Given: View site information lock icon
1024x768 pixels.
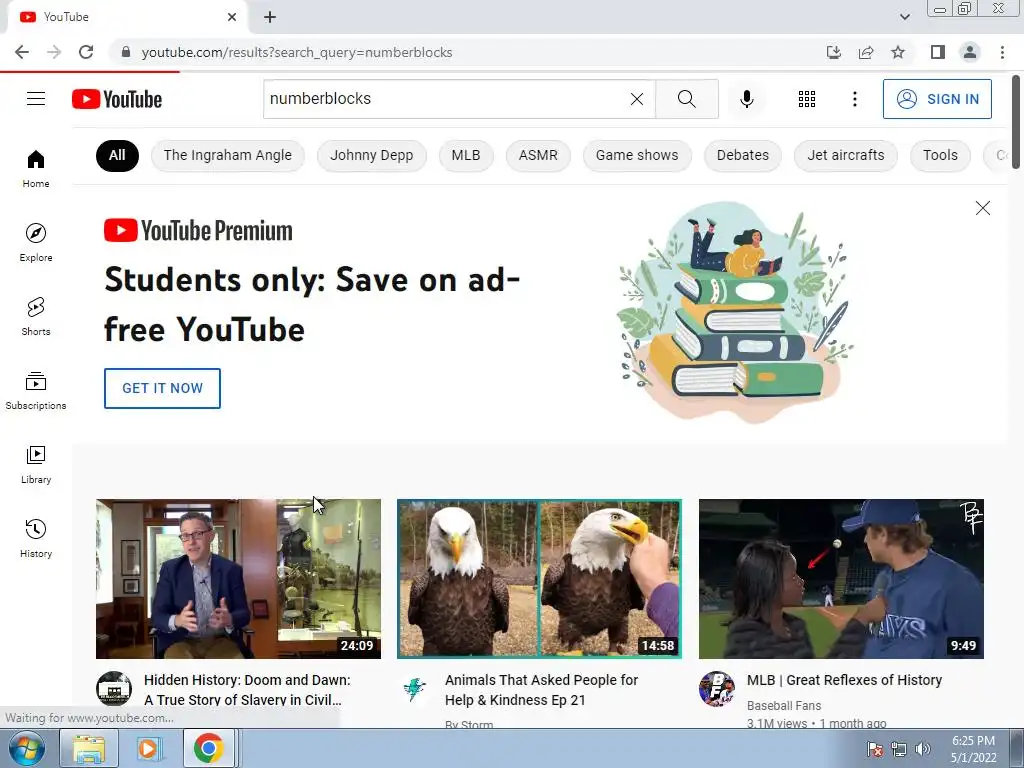Looking at the screenshot, I should click(x=126, y=52).
